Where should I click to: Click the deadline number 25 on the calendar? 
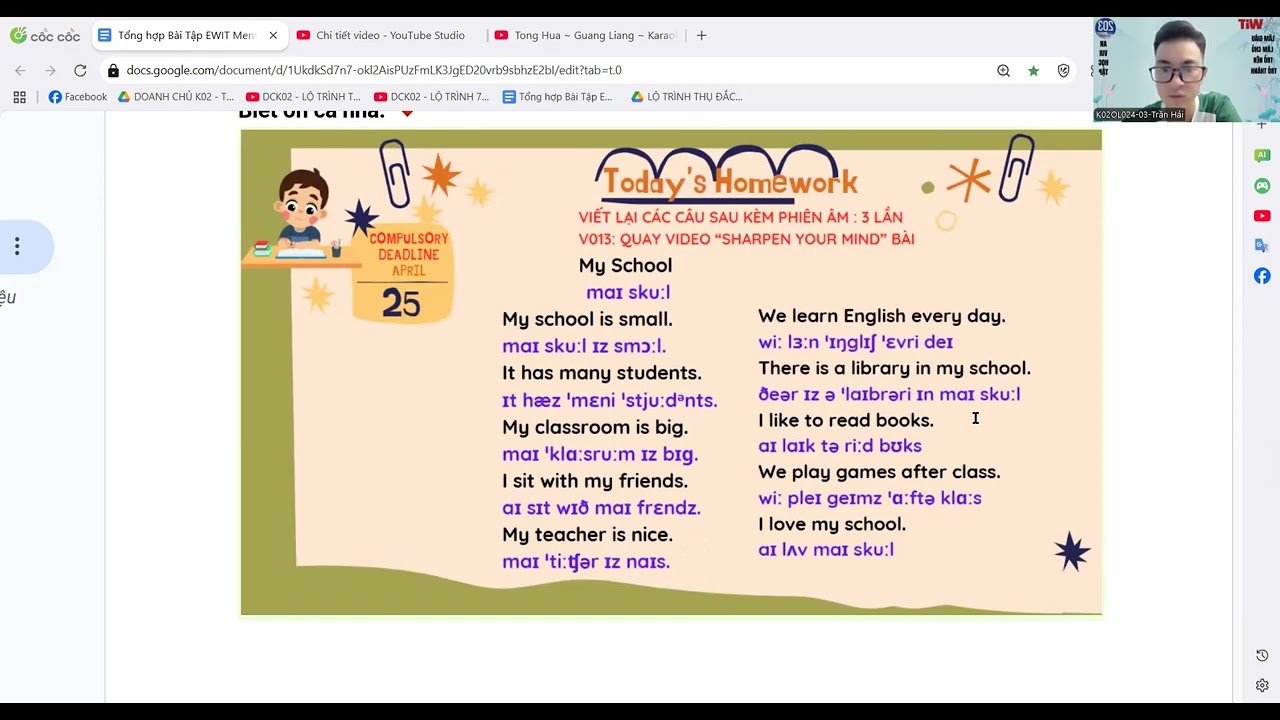pos(401,304)
